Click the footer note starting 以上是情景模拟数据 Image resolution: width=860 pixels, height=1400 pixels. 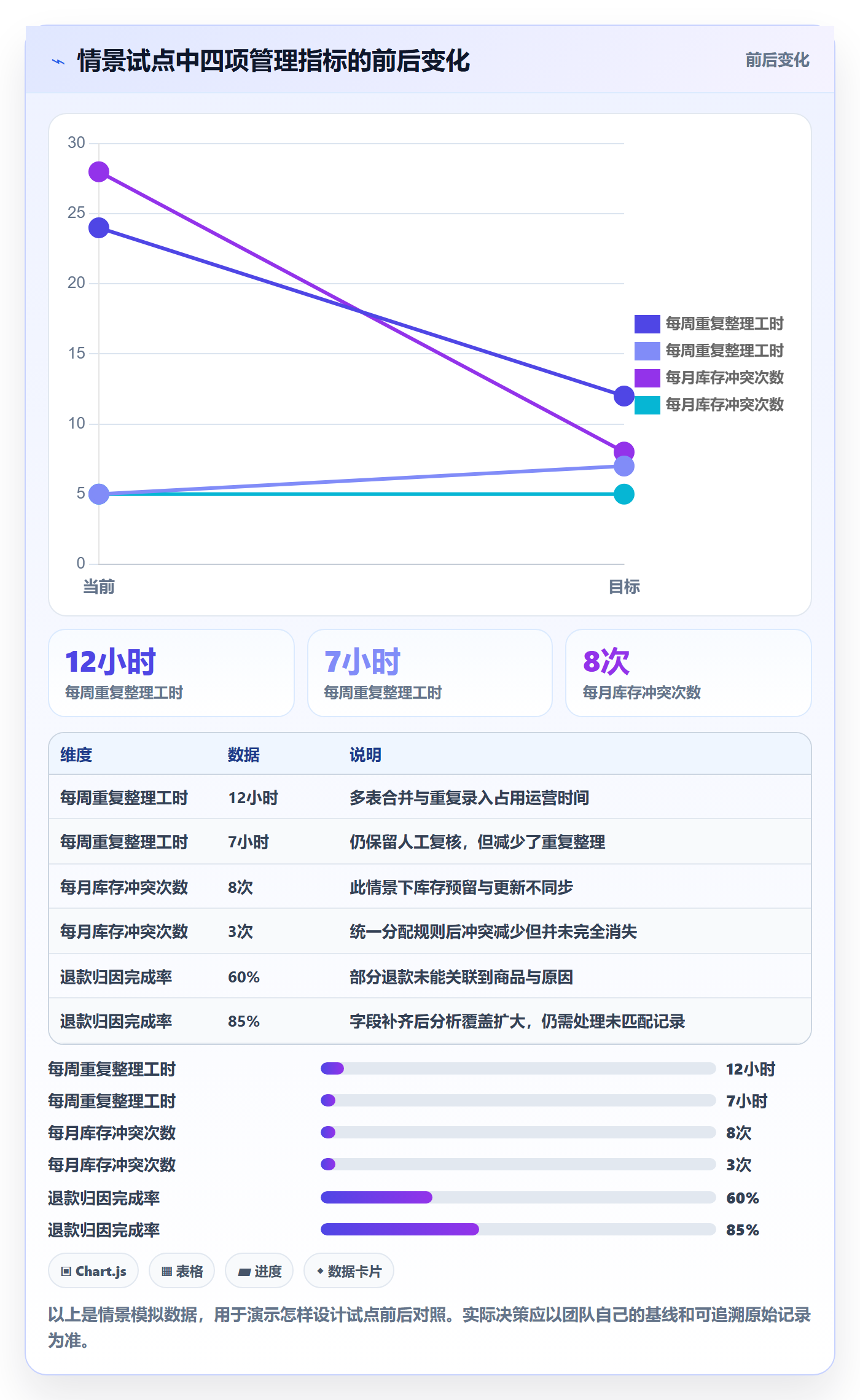(x=430, y=1327)
